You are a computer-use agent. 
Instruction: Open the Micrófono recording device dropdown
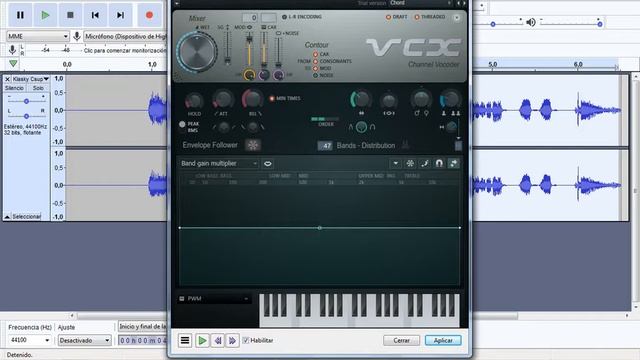(125, 36)
